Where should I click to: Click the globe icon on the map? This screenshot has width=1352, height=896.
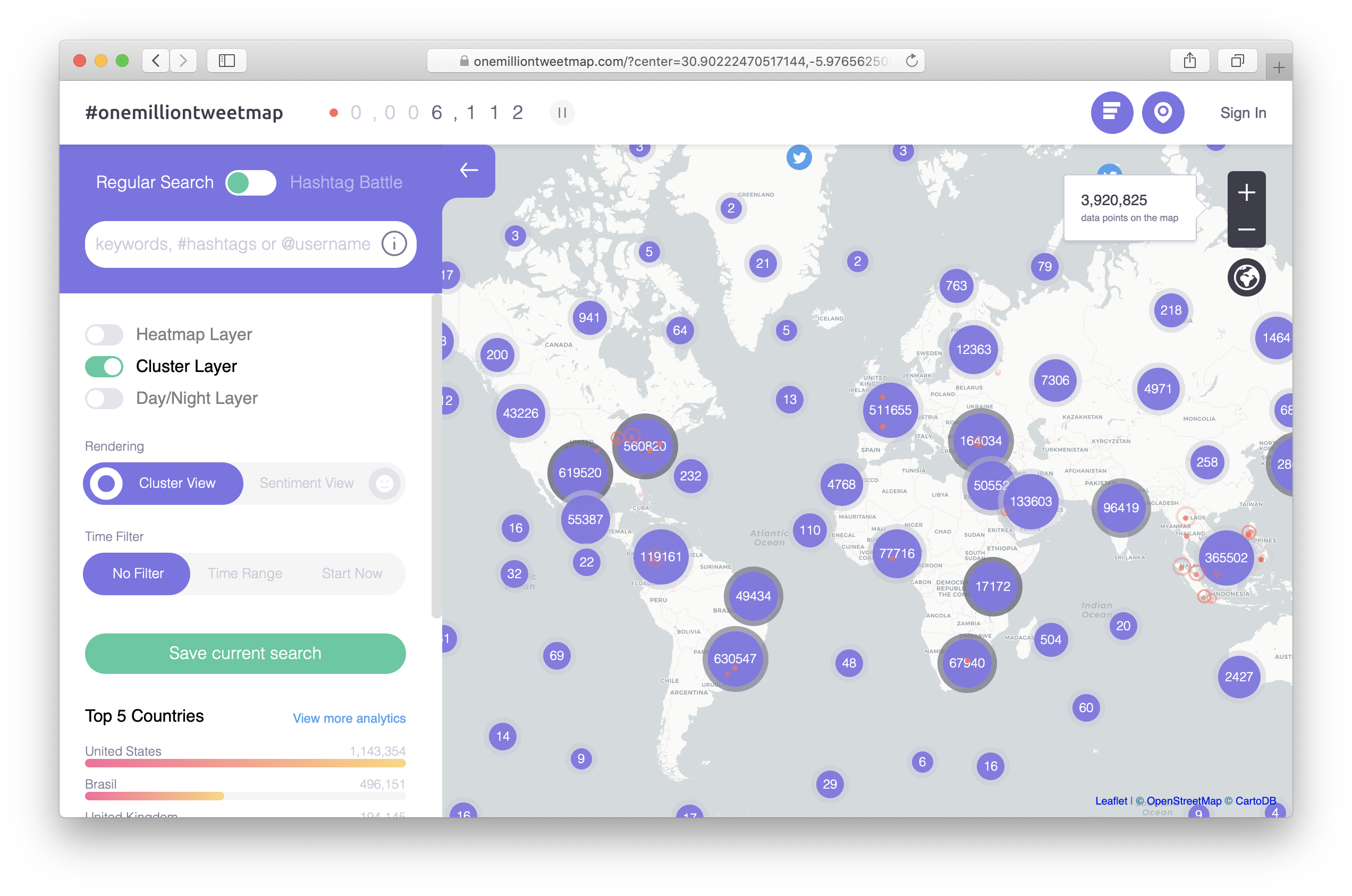click(1246, 278)
